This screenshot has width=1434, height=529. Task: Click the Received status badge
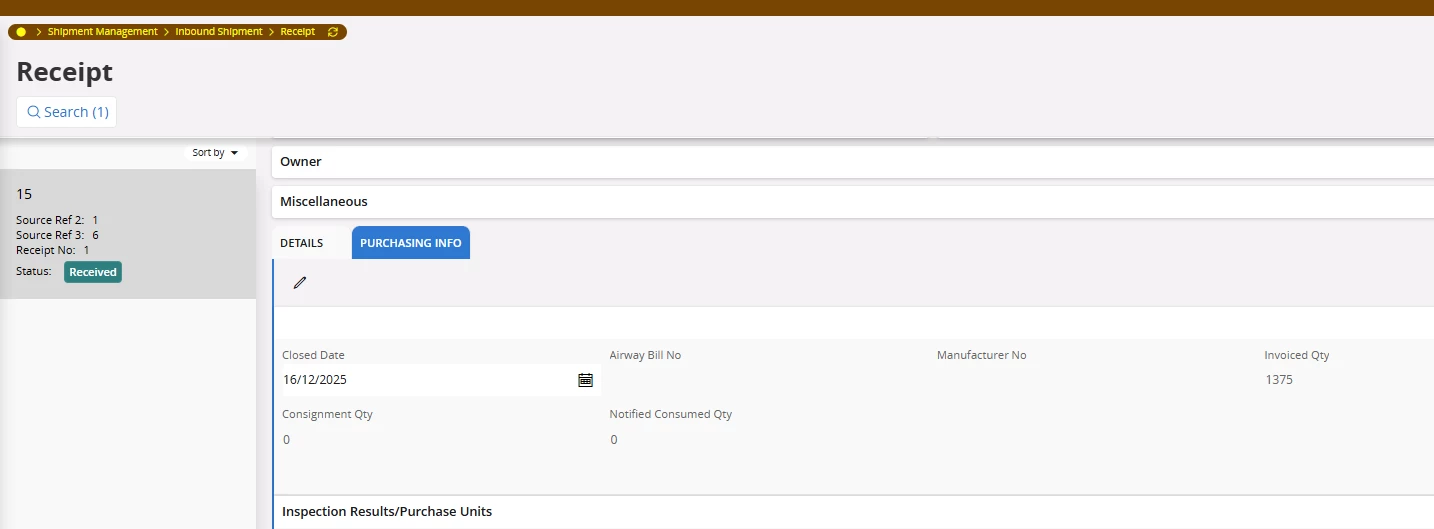[x=93, y=272]
